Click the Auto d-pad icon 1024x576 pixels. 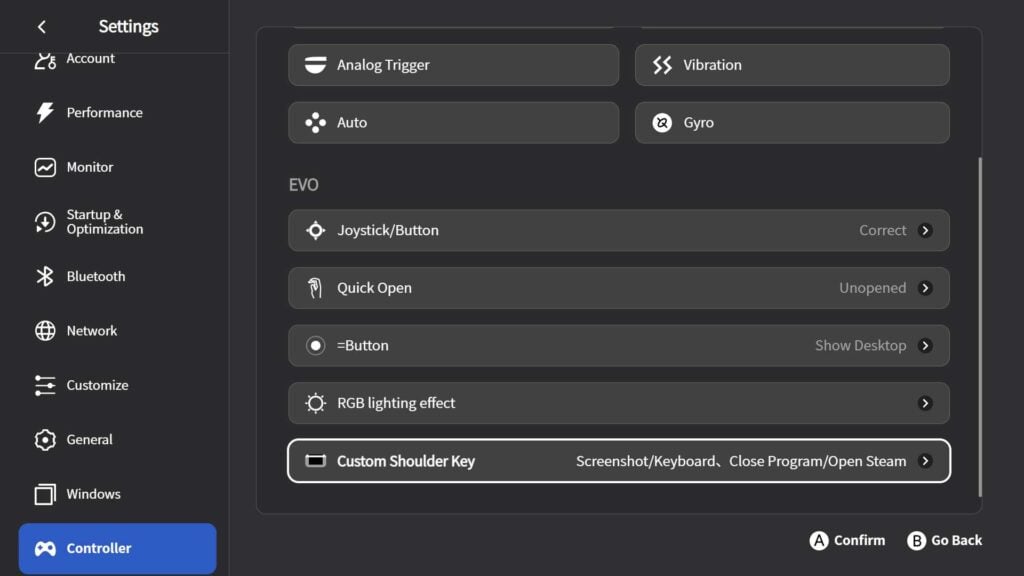(316, 122)
